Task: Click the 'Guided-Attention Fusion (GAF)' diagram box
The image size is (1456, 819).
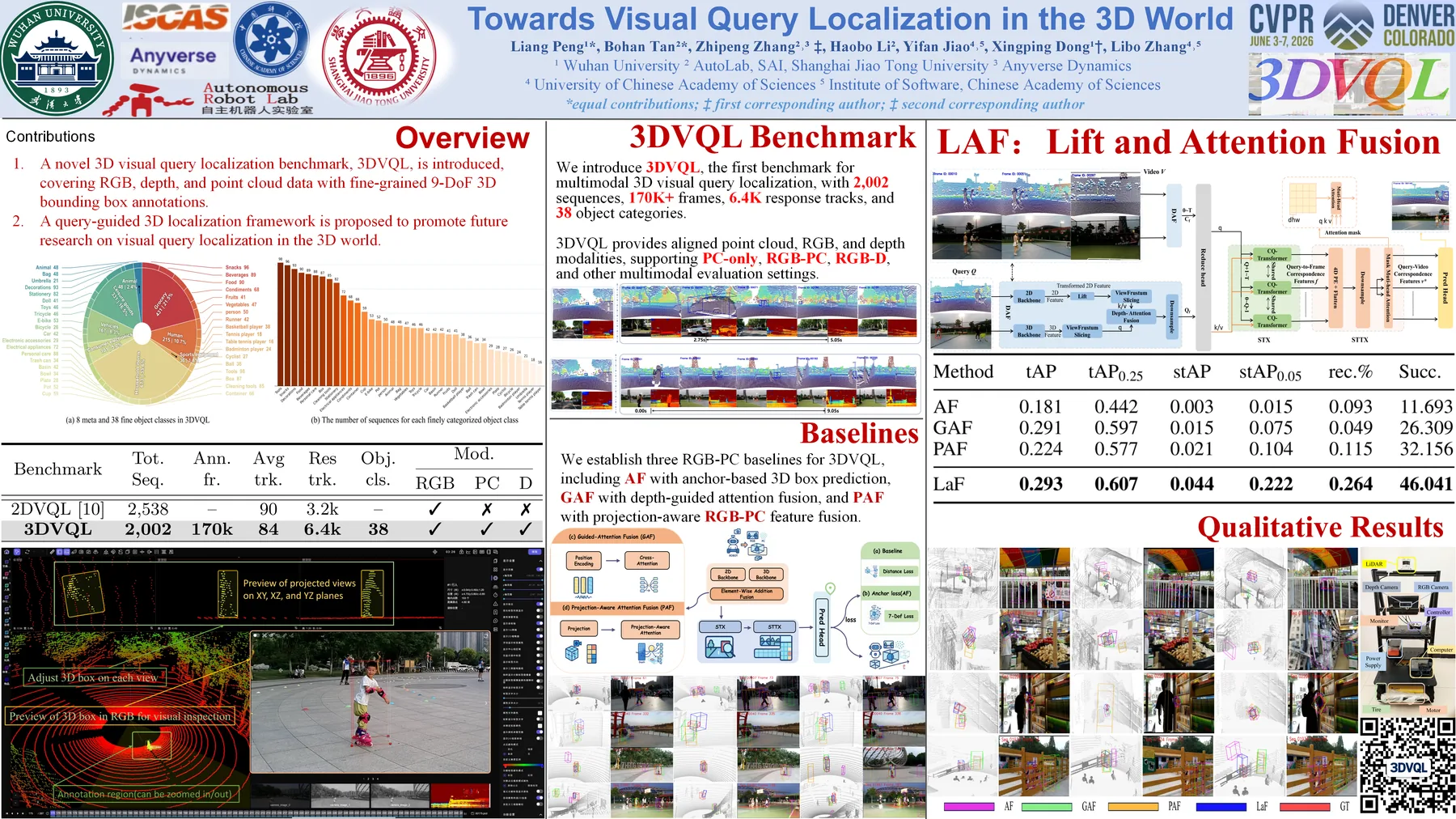Action: coord(616,565)
